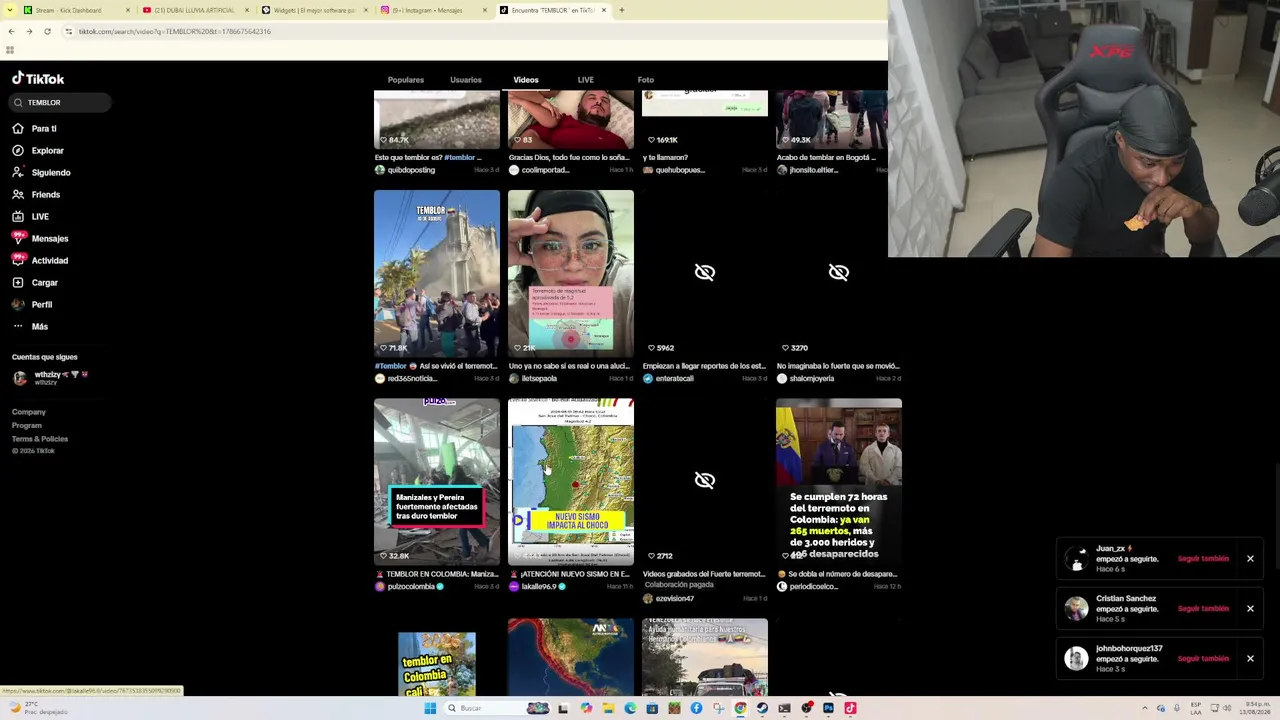Viewport: 1280px width, 720px height.
Task: Reveal hidden video by enteratecali
Action: 705,272
